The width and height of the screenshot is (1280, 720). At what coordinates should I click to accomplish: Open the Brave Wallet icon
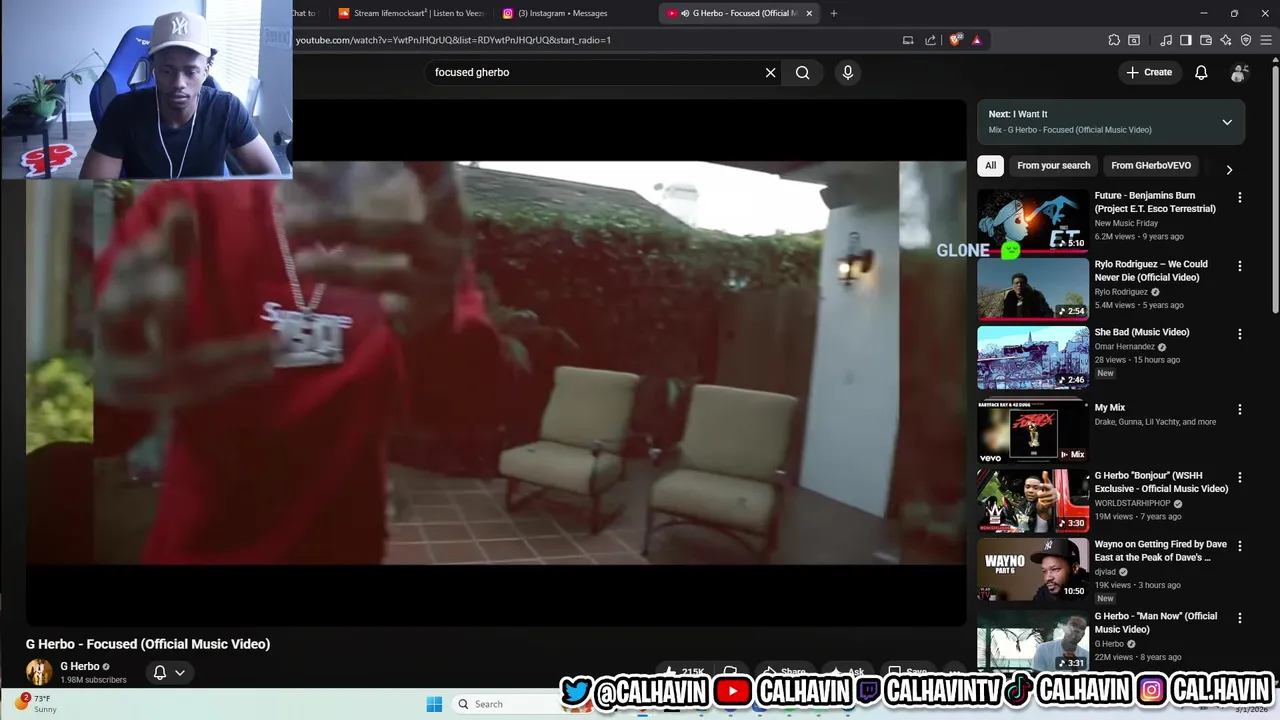1206,40
